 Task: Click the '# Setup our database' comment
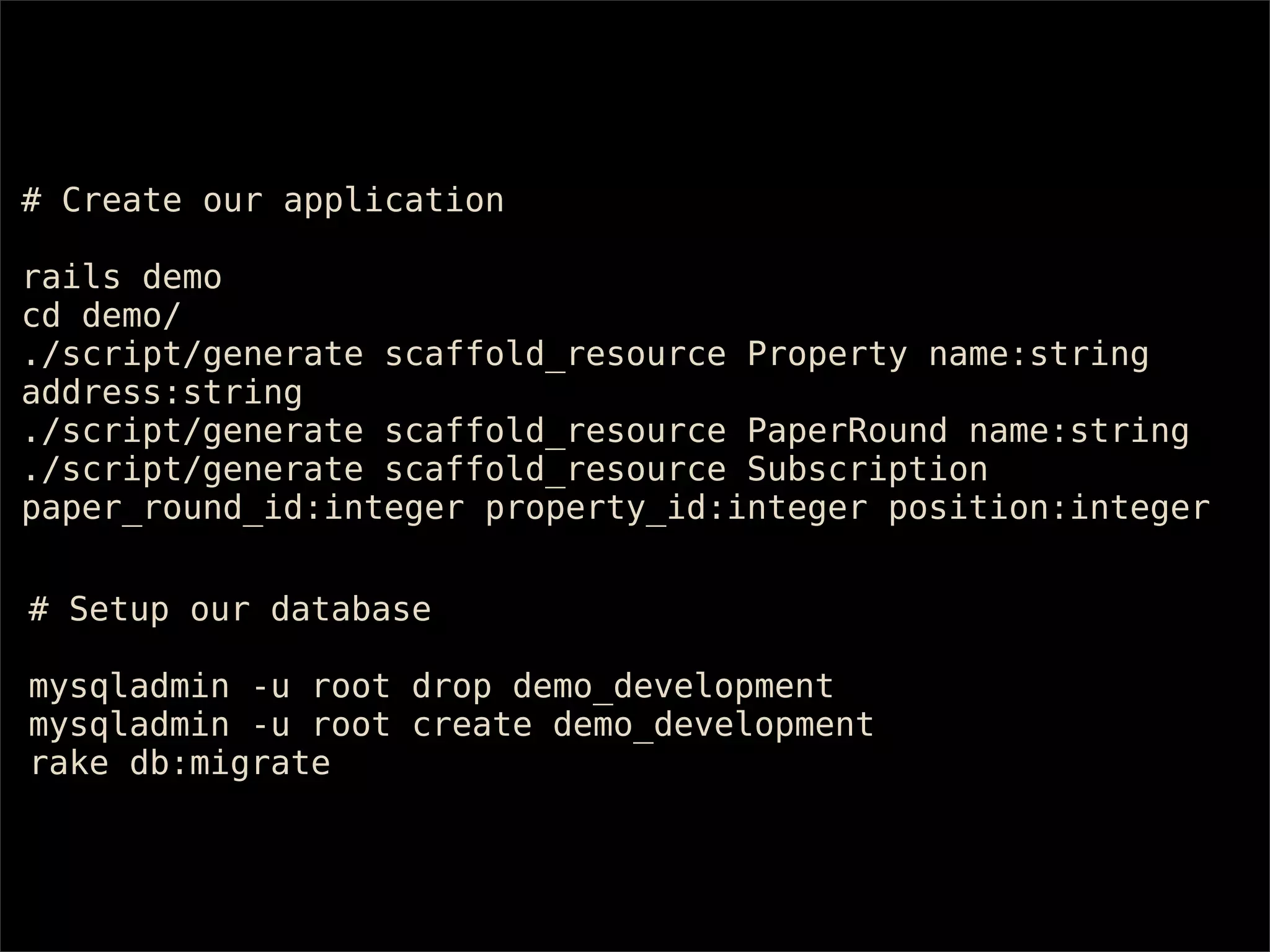click(229, 609)
